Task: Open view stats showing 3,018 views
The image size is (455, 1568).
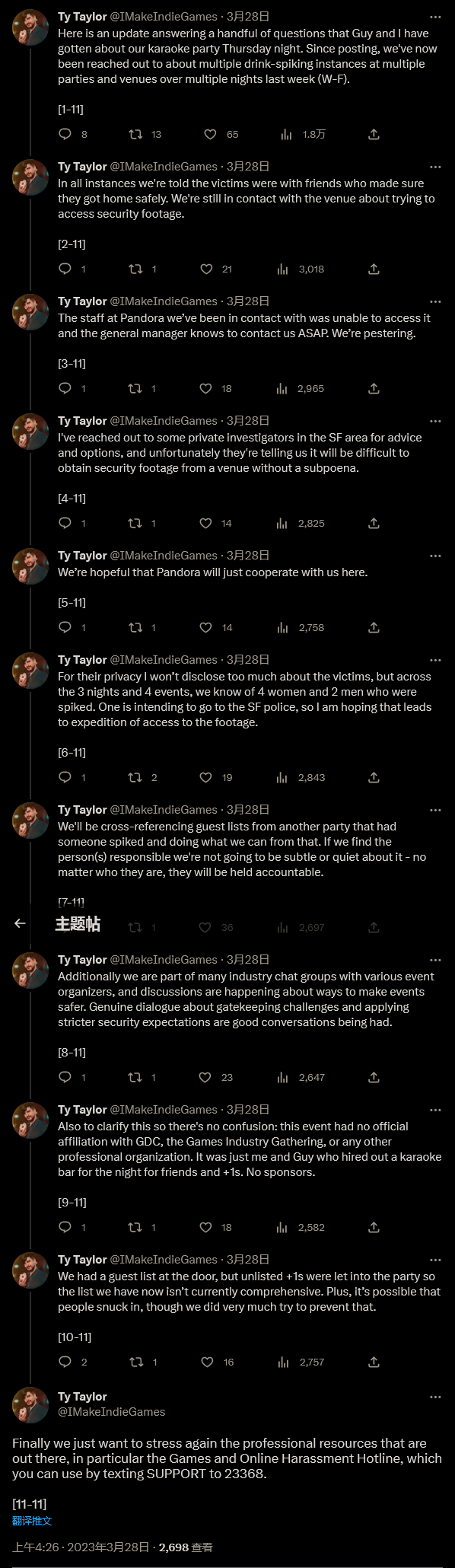Action: point(302,269)
